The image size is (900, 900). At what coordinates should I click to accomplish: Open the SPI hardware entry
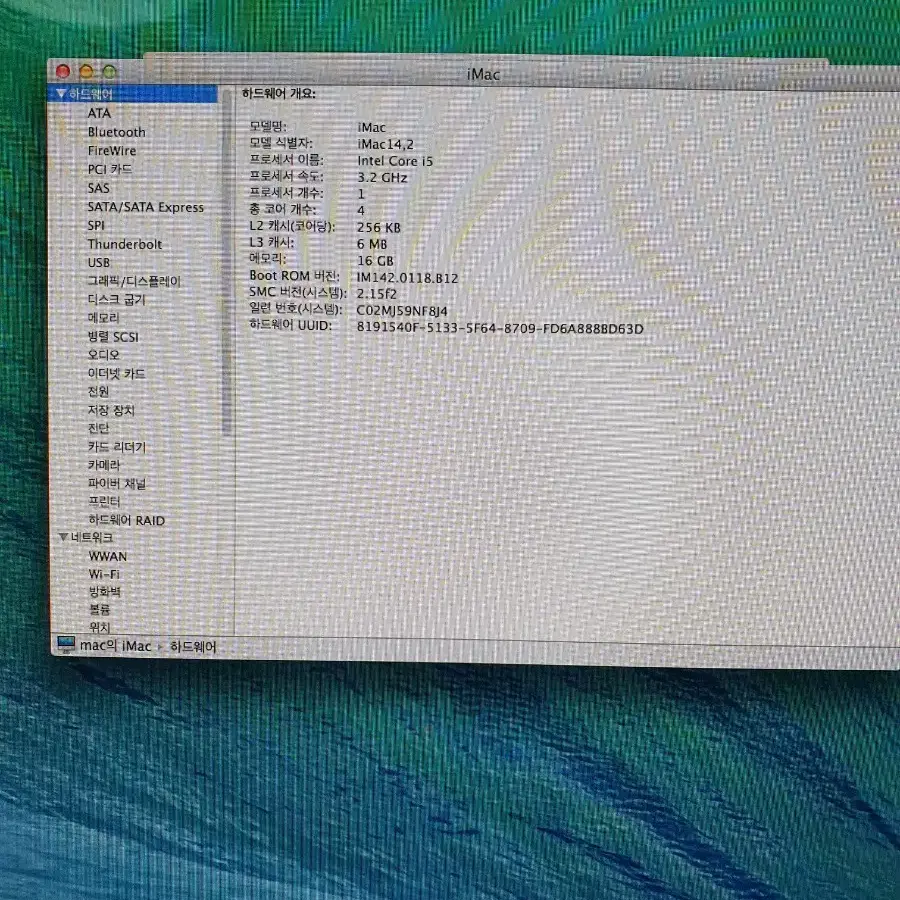[96, 226]
